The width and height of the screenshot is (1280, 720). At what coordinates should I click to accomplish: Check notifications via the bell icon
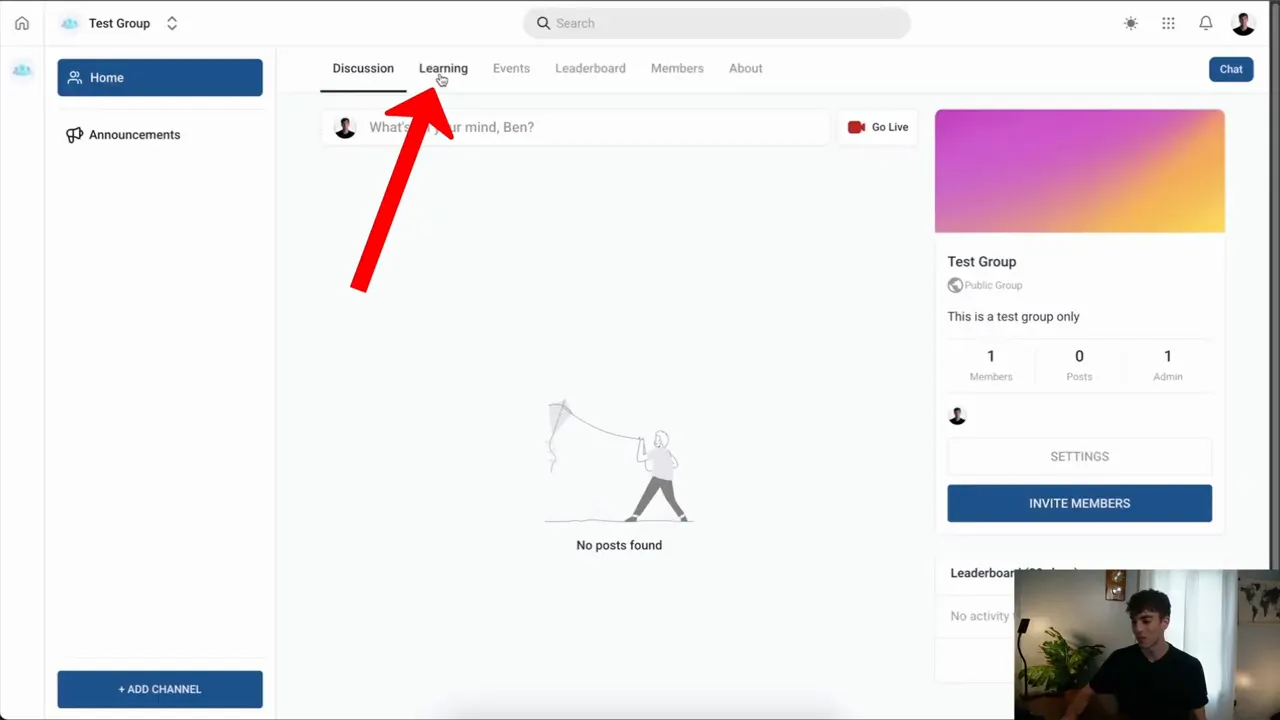(x=1205, y=23)
